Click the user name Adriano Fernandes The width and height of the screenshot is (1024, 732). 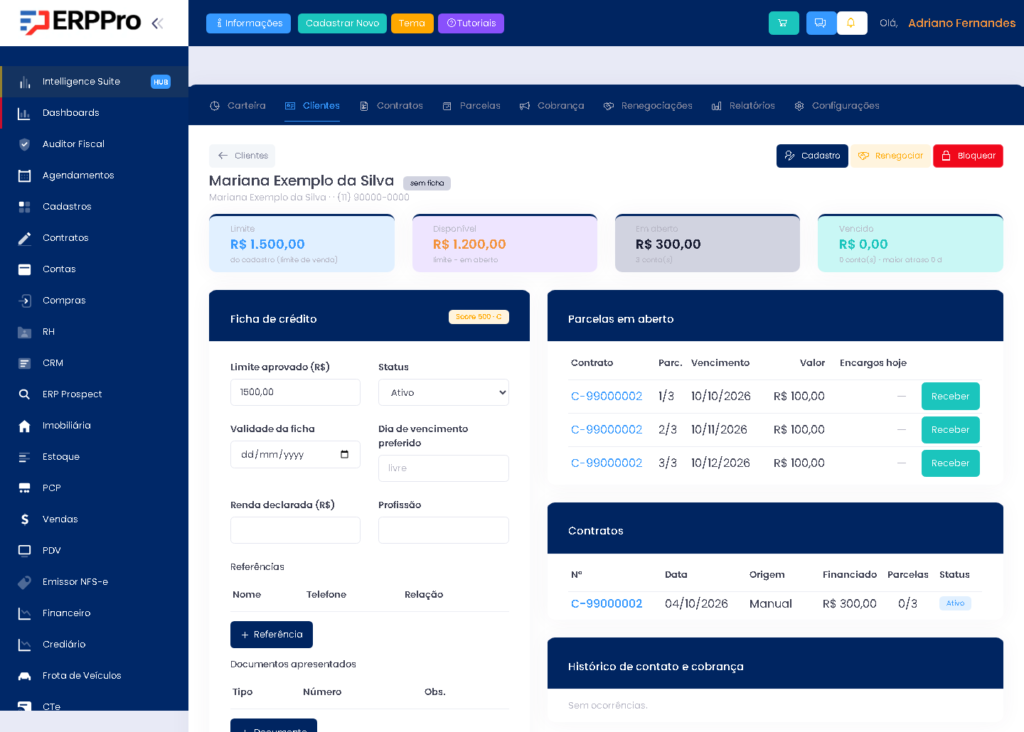(x=961, y=24)
